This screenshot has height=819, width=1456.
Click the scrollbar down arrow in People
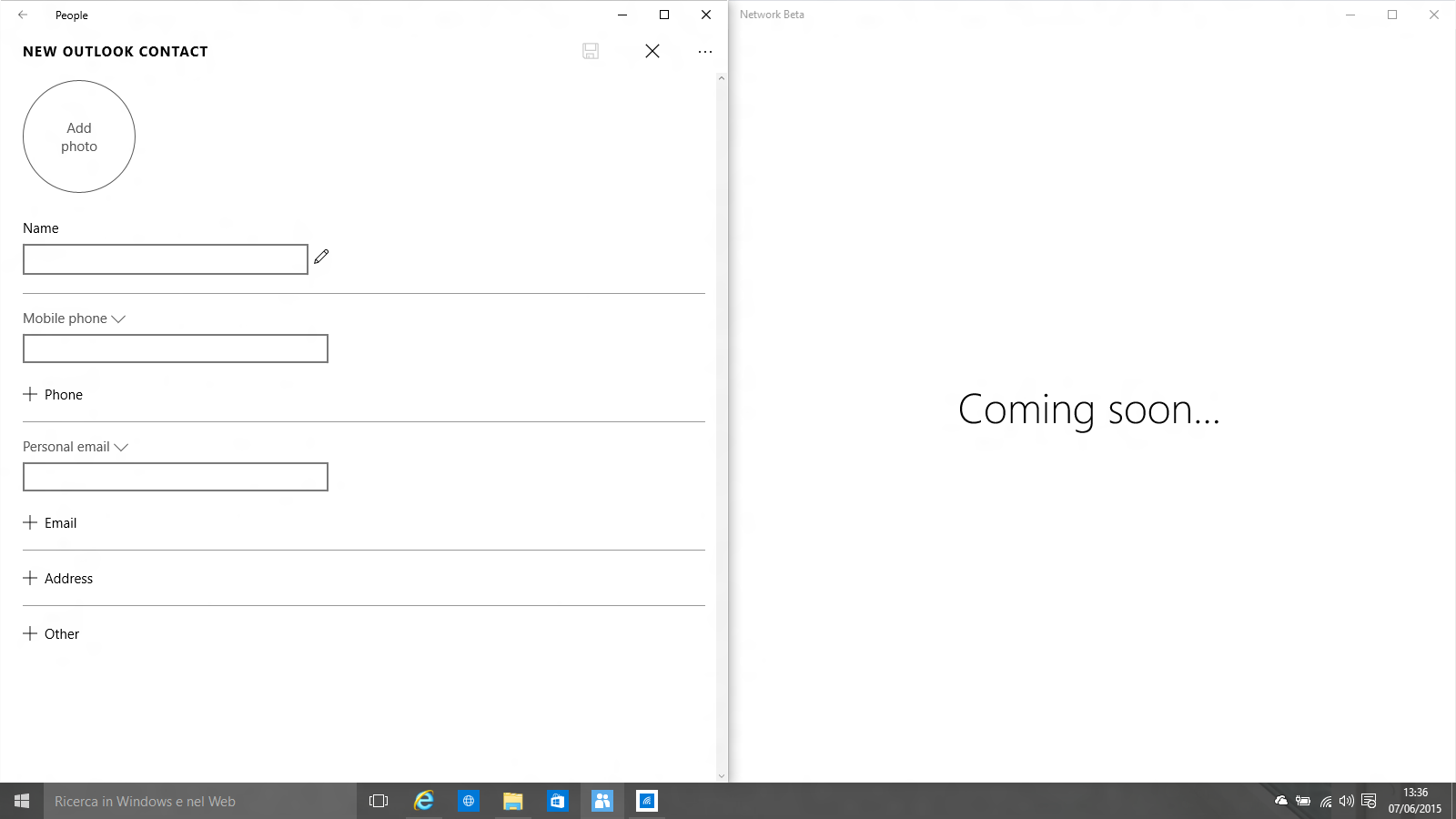[x=722, y=776]
